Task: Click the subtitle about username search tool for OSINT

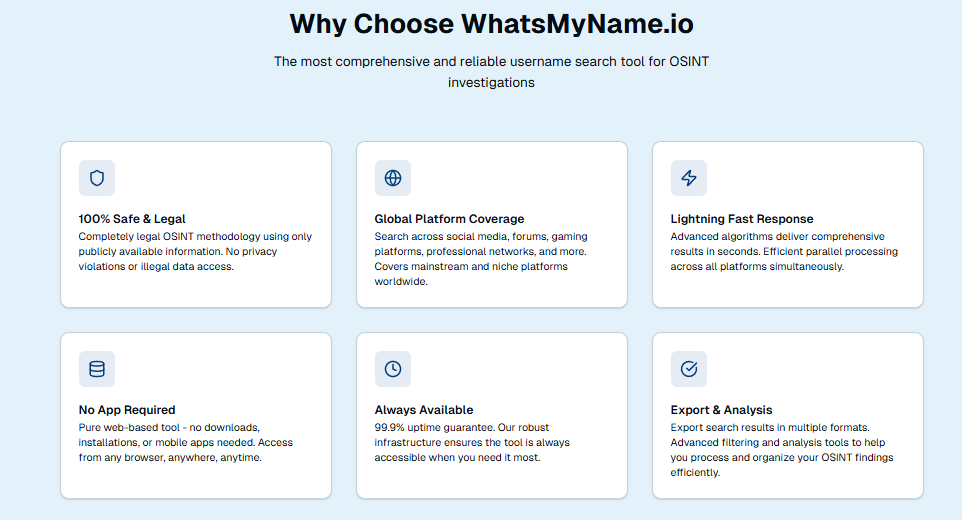Action: pos(491,72)
